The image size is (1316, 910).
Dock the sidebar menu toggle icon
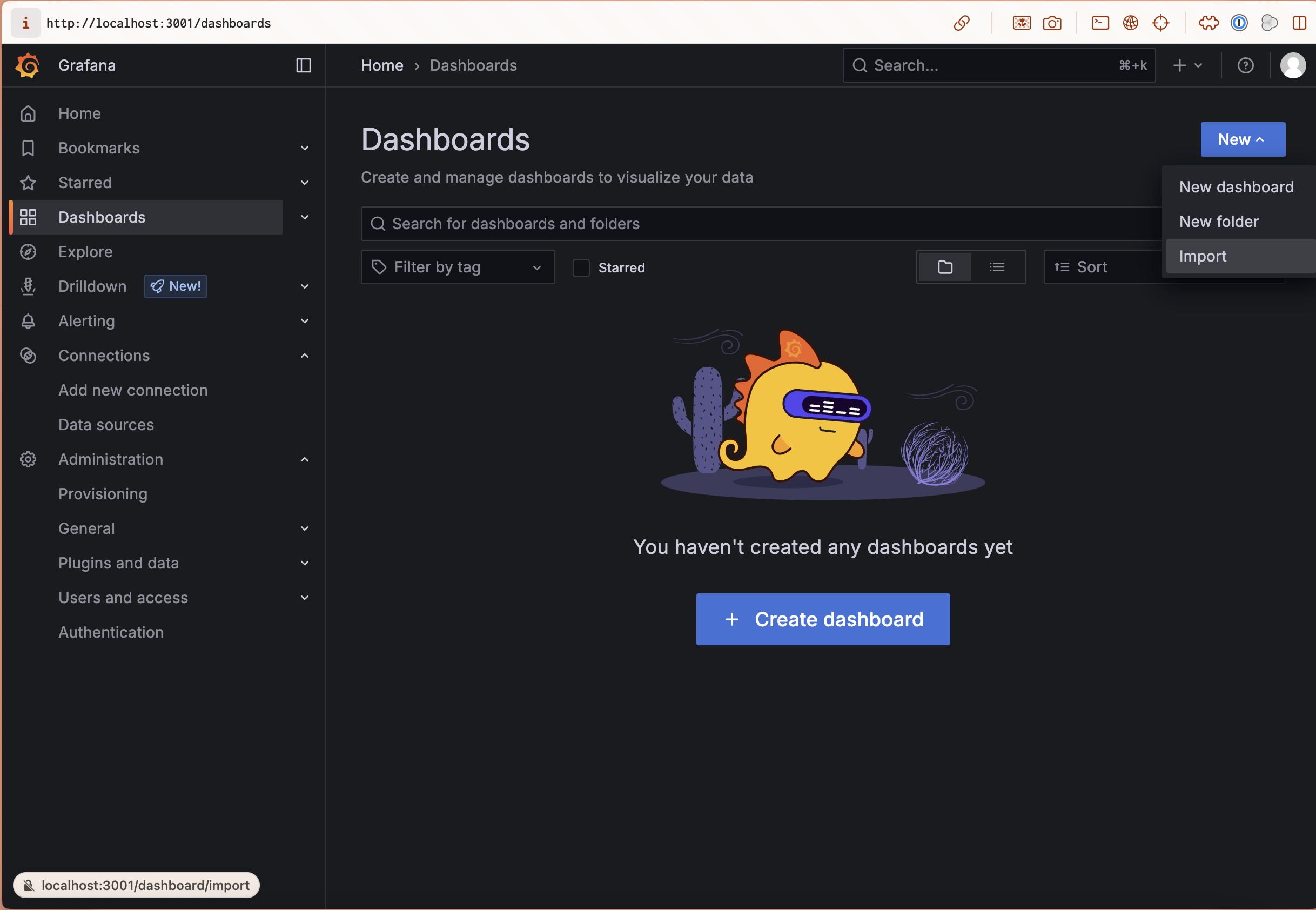[303, 65]
